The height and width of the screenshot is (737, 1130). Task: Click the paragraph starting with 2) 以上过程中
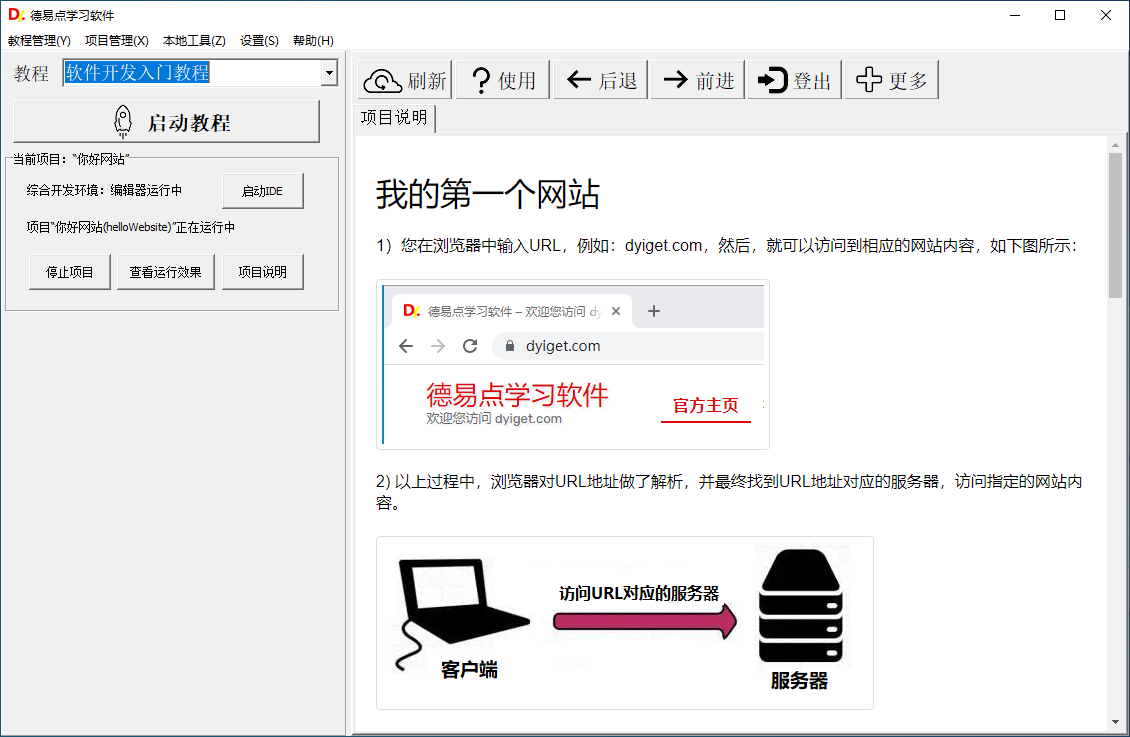pyautogui.click(x=729, y=491)
